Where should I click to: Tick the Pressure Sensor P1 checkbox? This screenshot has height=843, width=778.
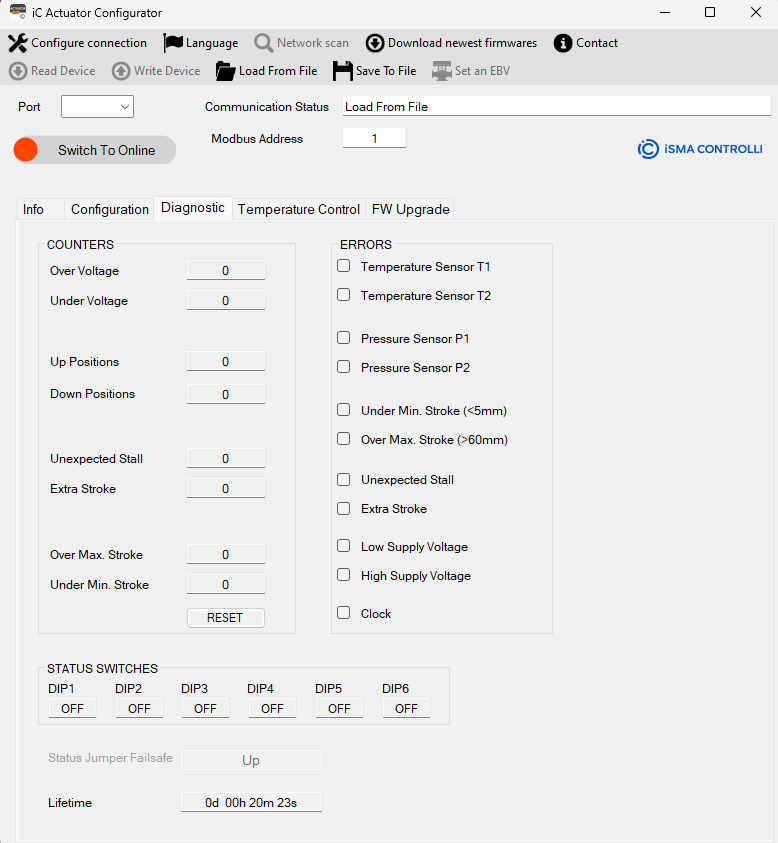344,338
